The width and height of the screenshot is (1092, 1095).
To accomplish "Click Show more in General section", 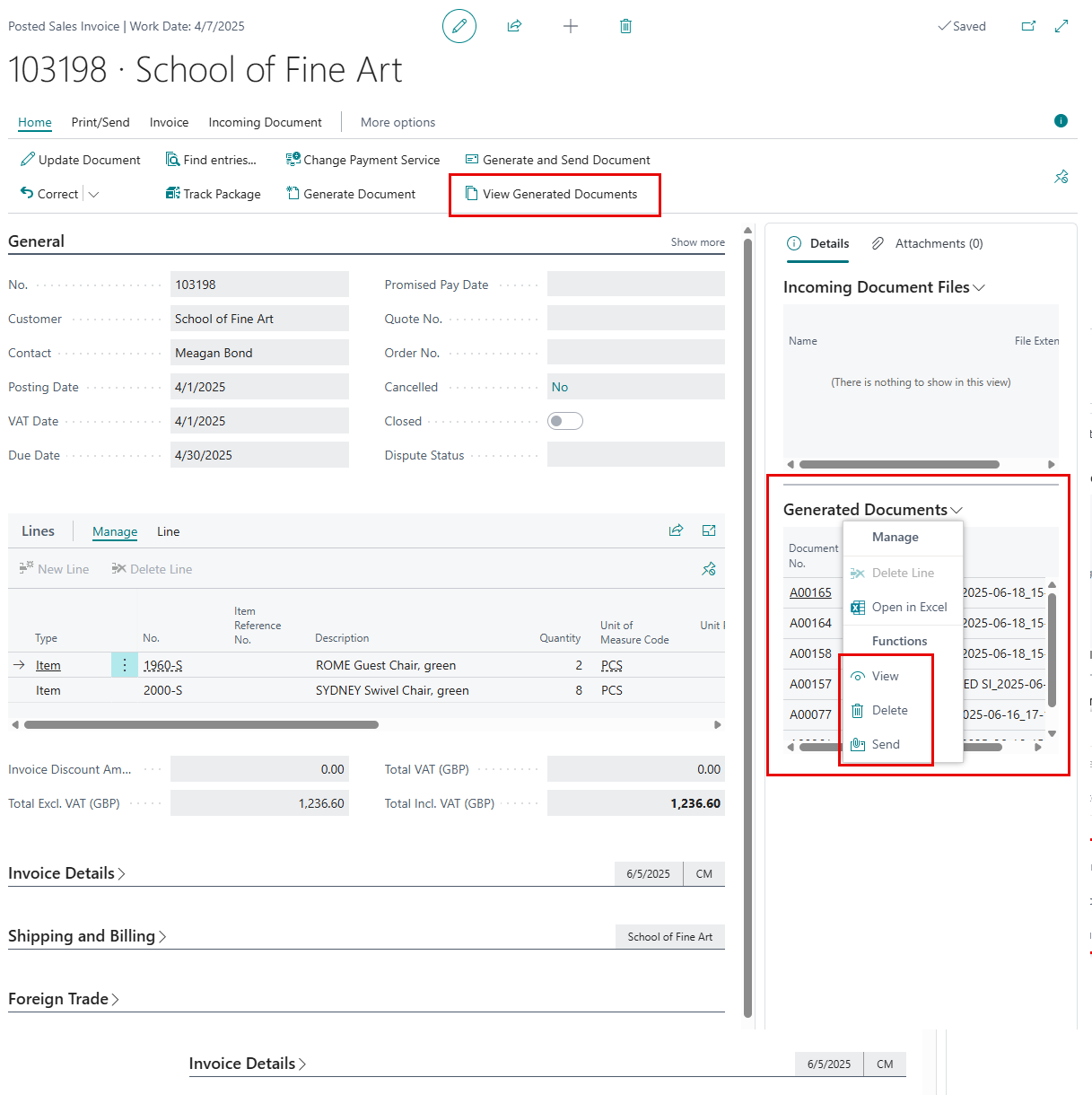I will (697, 242).
